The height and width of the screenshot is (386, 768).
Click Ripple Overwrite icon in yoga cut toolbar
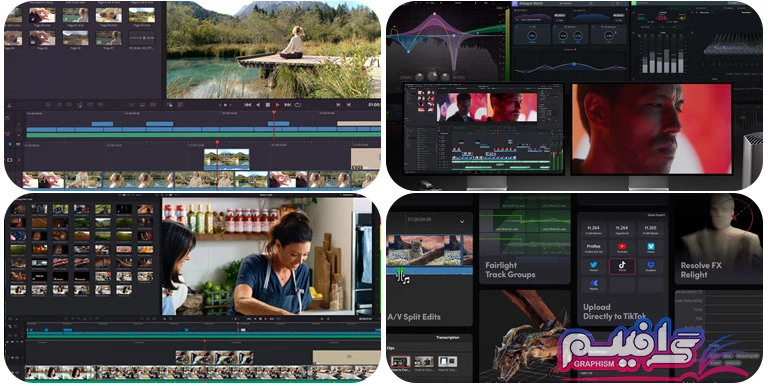pos(69,104)
